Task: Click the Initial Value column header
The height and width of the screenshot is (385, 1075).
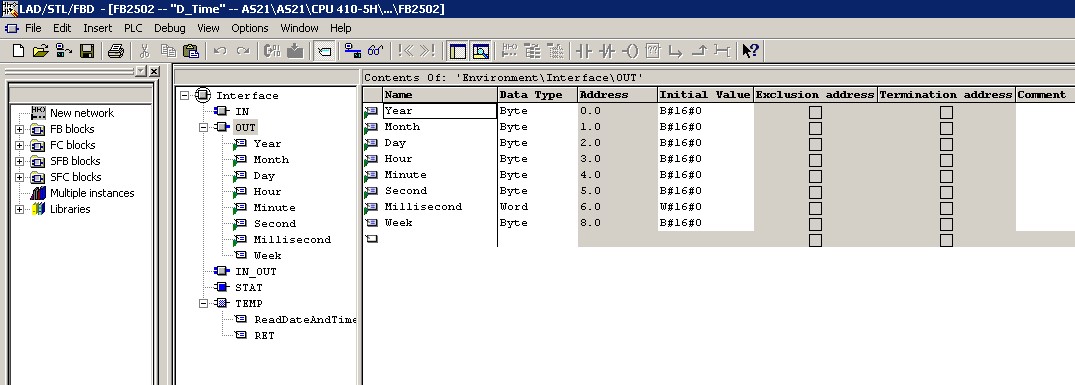Action: pyautogui.click(x=705, y=95)
